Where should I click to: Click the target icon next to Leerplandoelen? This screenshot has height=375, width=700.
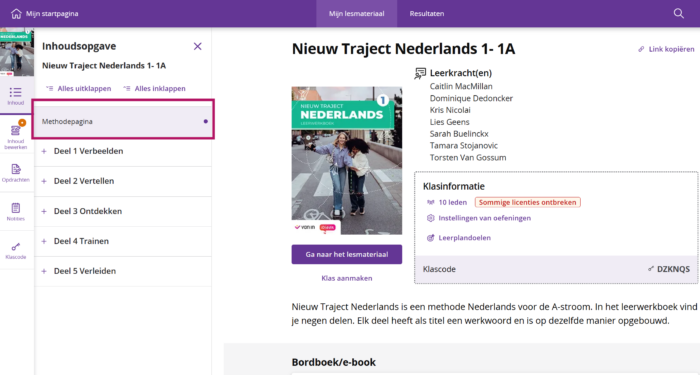pos(430,238)
